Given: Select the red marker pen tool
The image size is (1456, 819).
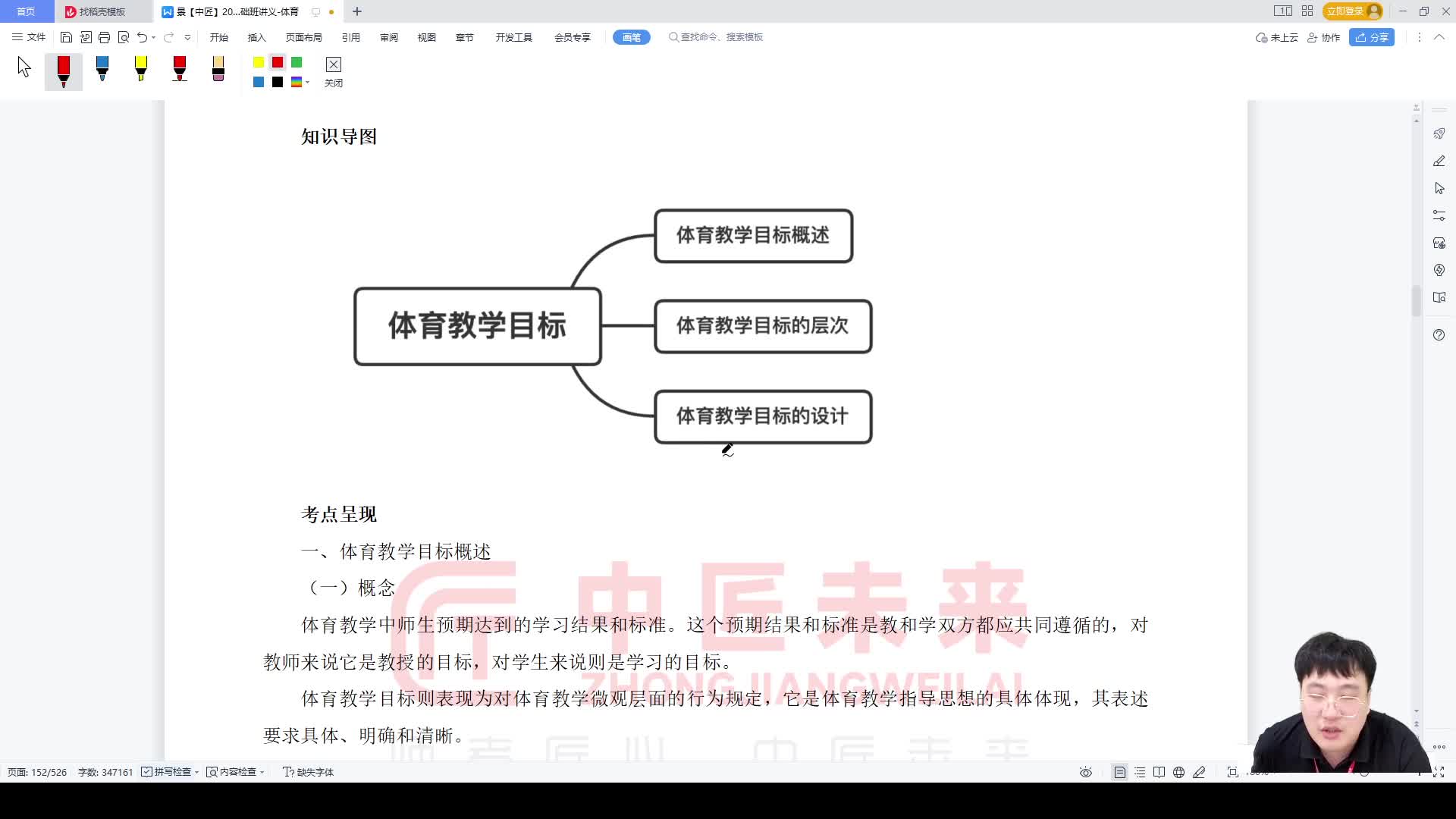Looking at the screenshot, I should pyautogui.click(x=64, y=71).
